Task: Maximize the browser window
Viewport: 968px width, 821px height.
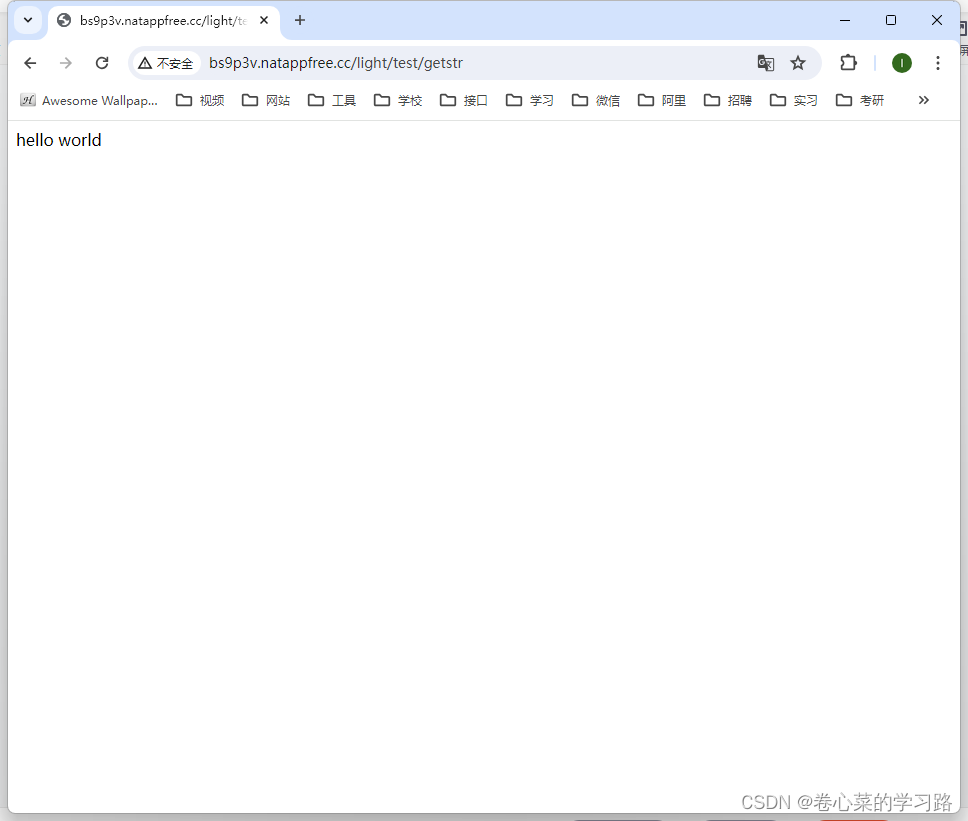Action: tap(891, 20)
